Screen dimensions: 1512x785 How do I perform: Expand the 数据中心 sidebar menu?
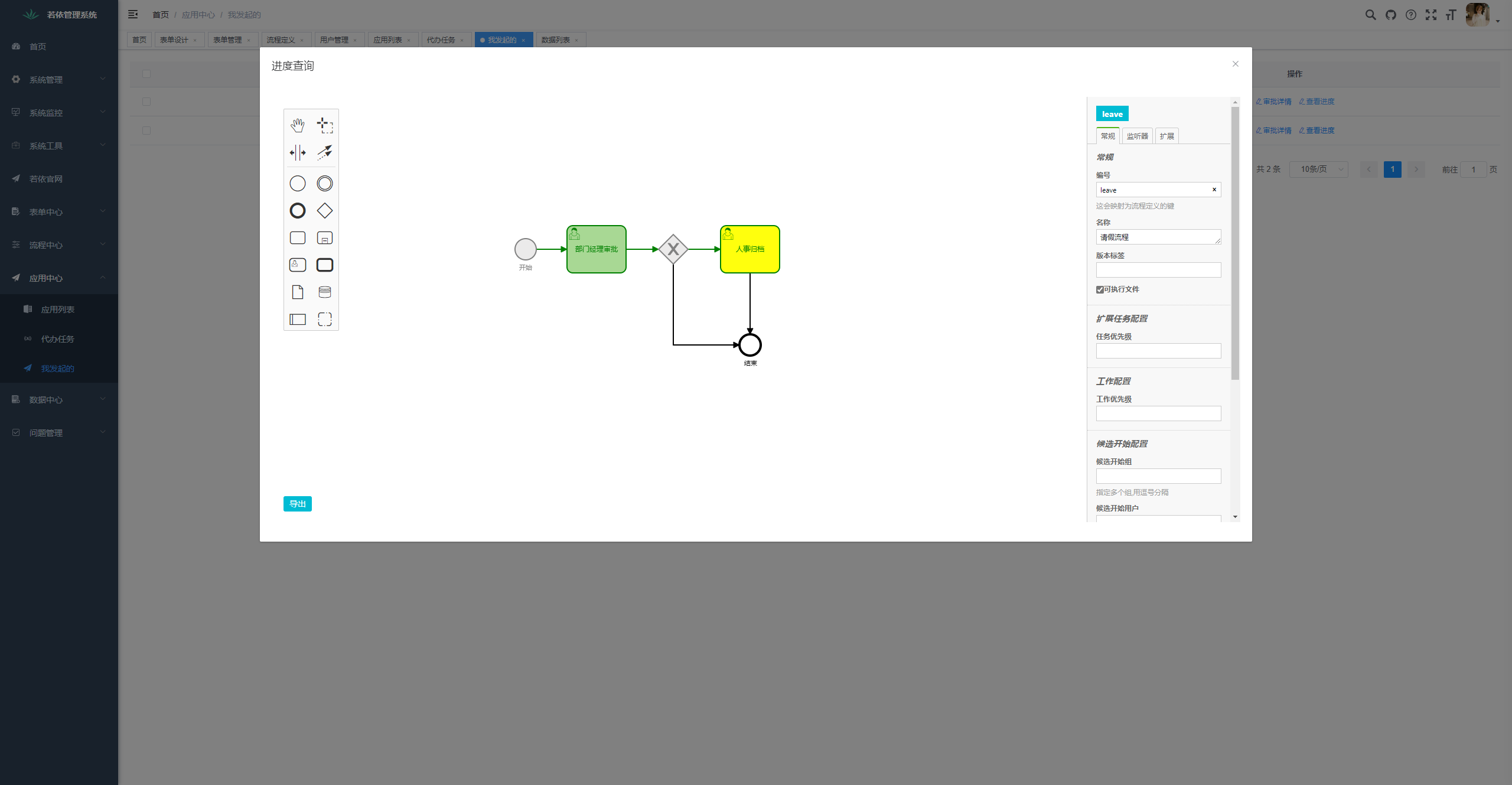tap(59, 399)
